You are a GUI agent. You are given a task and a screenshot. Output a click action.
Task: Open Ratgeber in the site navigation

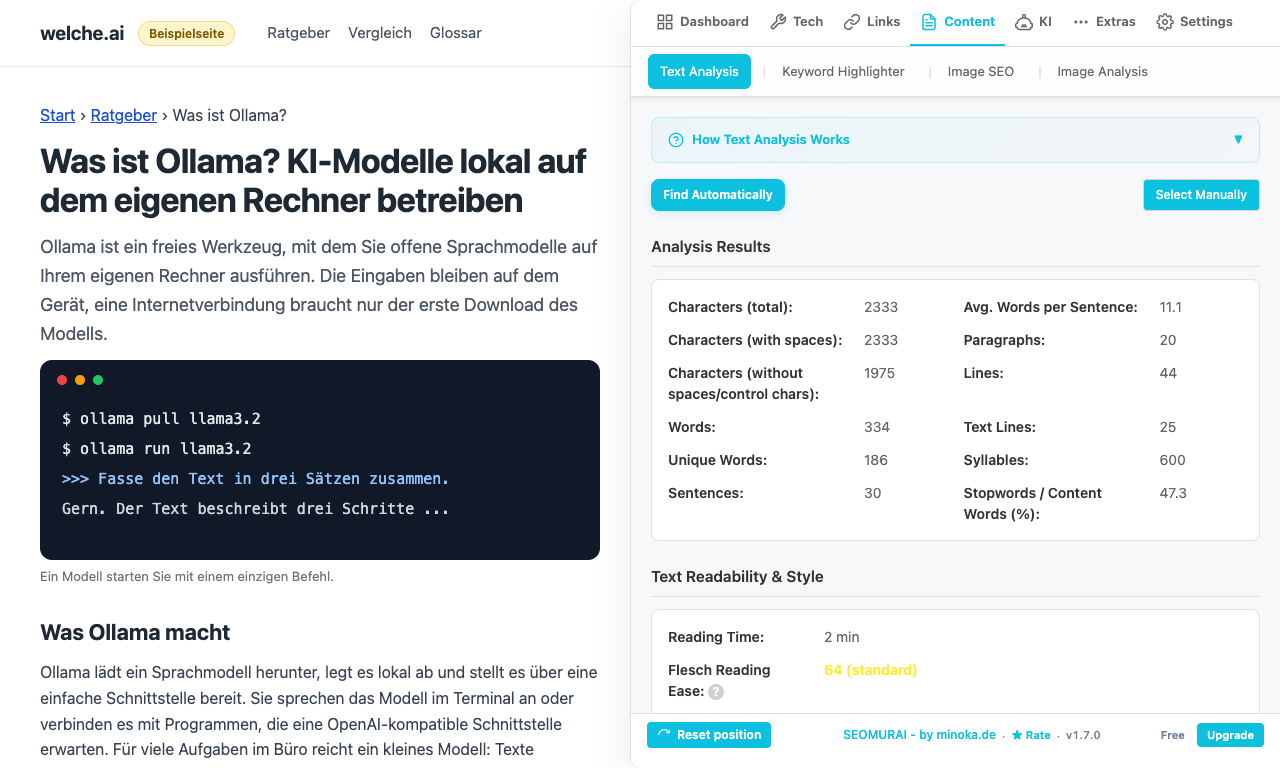pos(299,33)
